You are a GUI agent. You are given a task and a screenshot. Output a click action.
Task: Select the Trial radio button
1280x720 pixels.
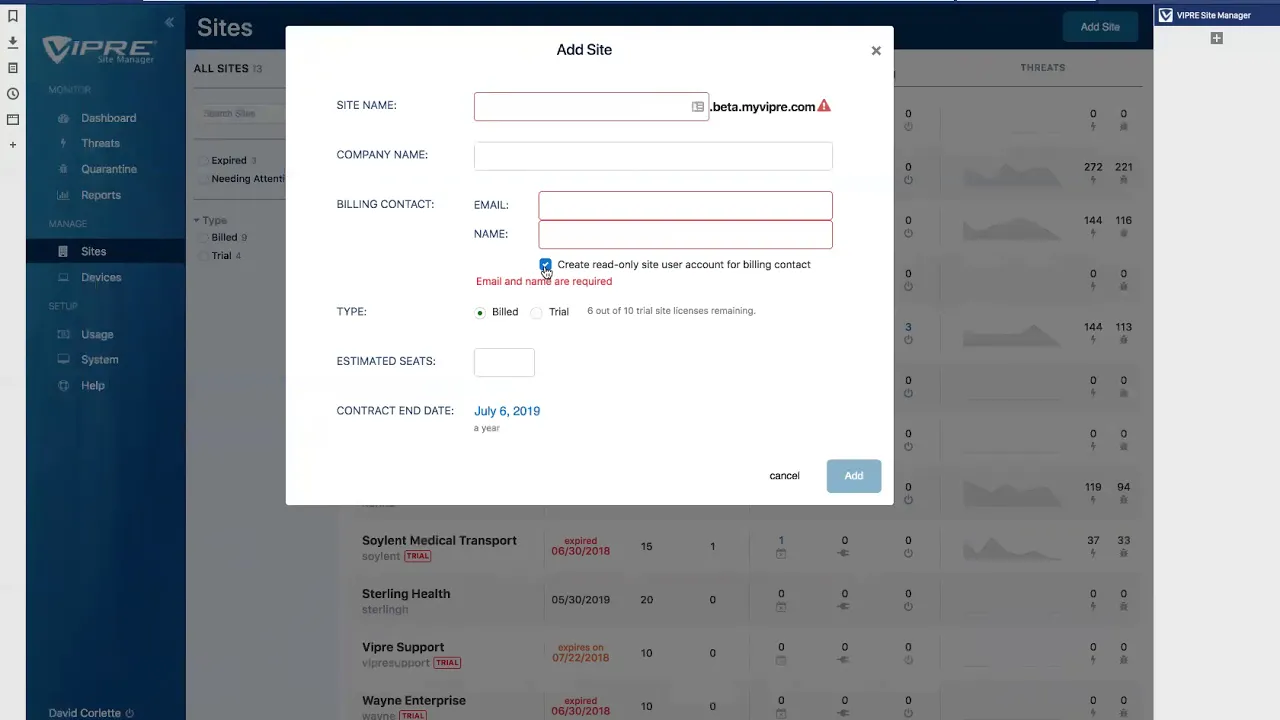pyautogui.click(x=537, y=312)
